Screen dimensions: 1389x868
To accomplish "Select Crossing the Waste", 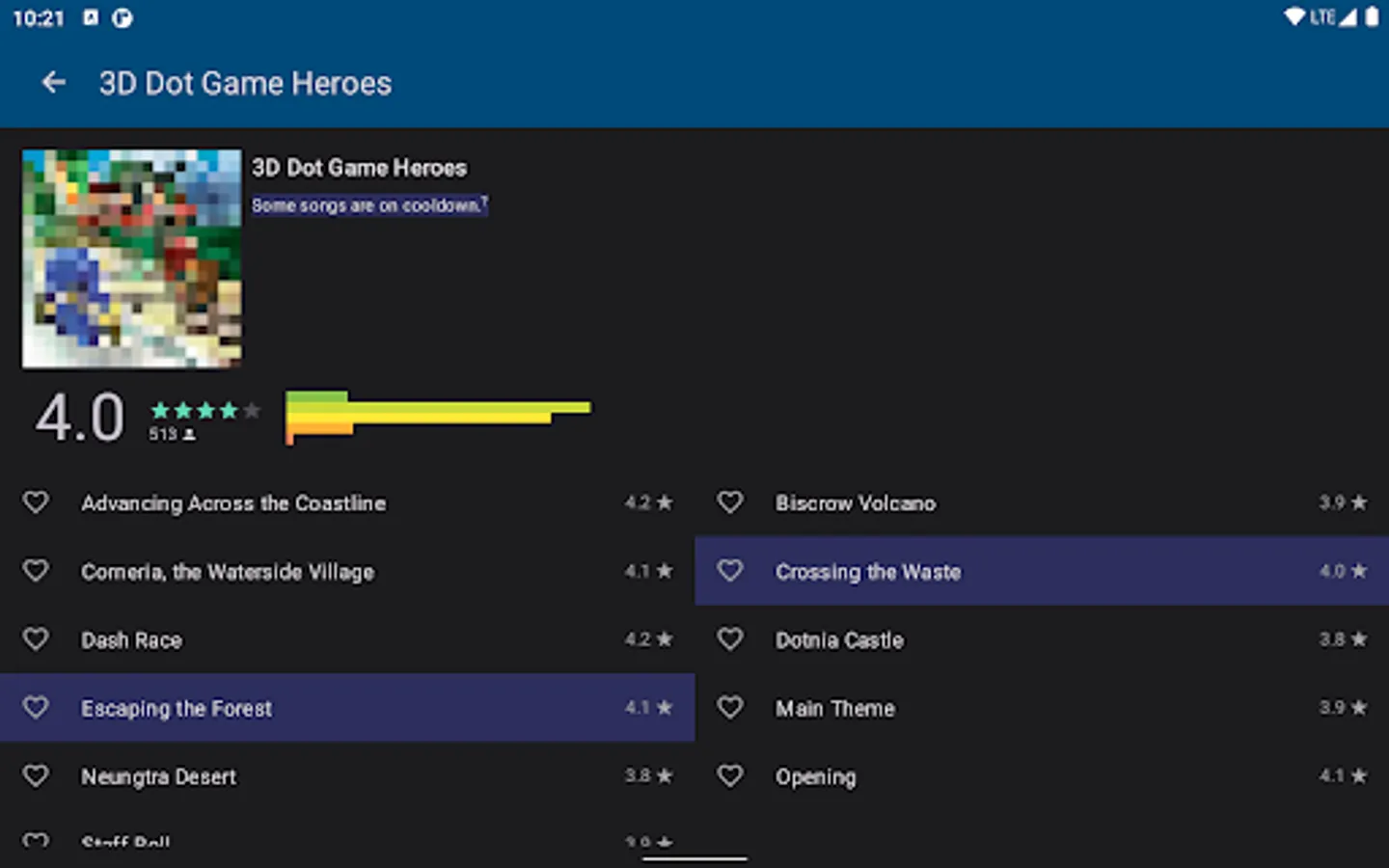I will [x=1042, y=571].
